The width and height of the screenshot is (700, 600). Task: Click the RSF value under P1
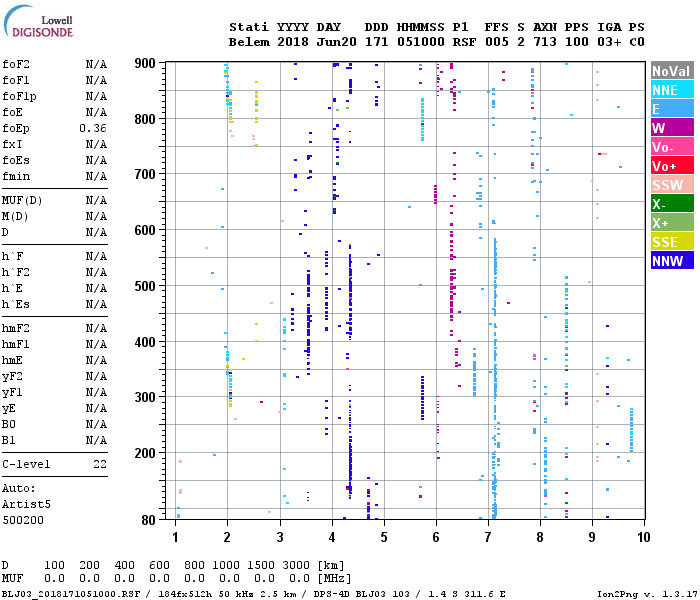[x=464, y=42]
